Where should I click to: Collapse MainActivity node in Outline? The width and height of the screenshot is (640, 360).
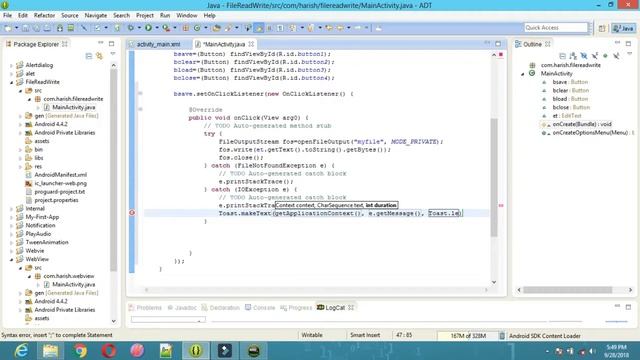[x=523, y=74]
